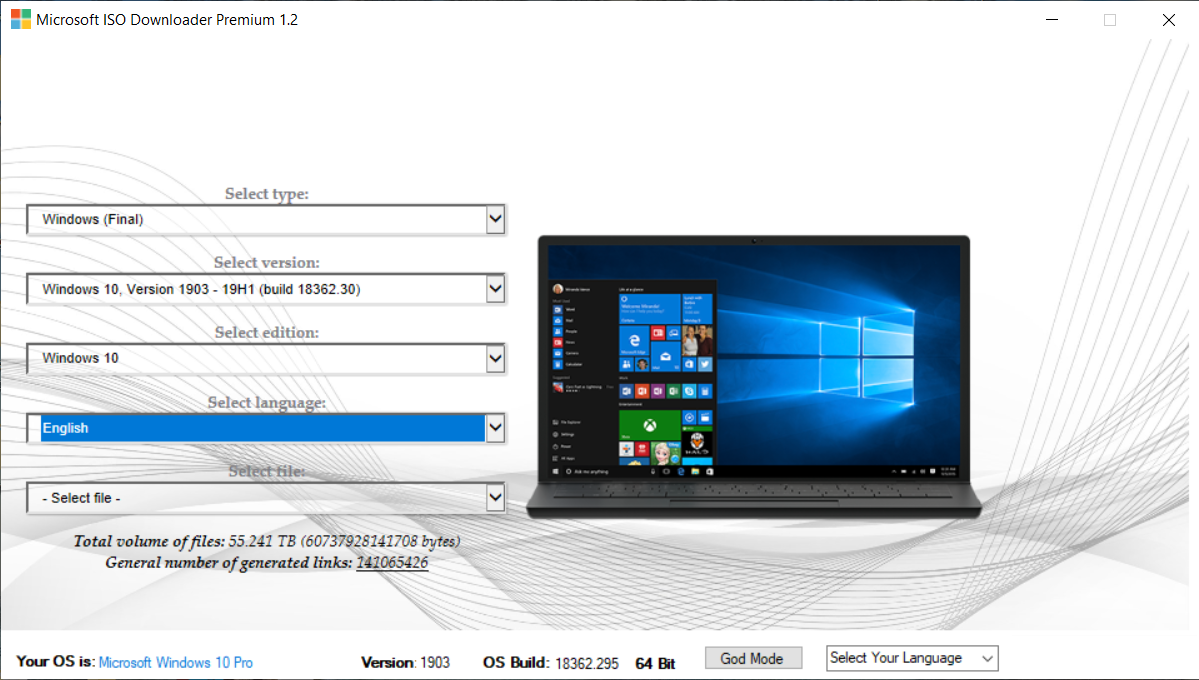Click the Select edition: label

[x=267, y=333]
